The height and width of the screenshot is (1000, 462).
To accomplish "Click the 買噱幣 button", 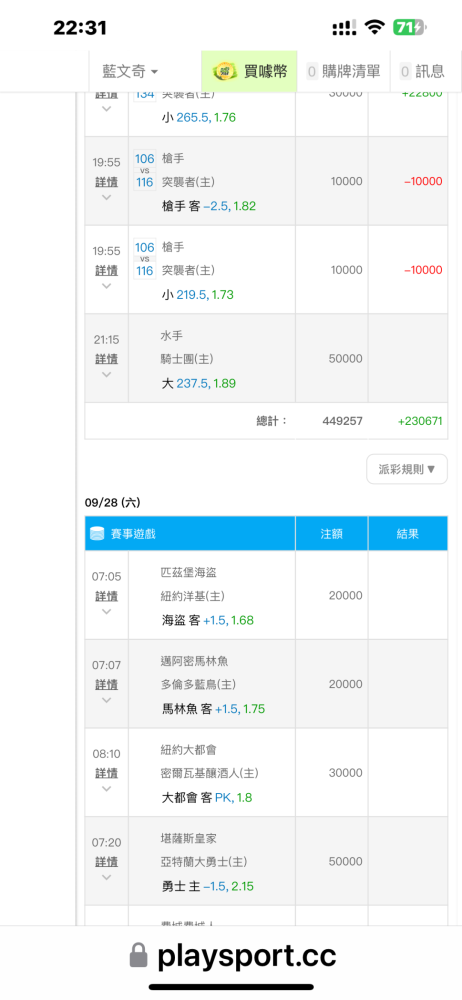I will click(249, 71).
